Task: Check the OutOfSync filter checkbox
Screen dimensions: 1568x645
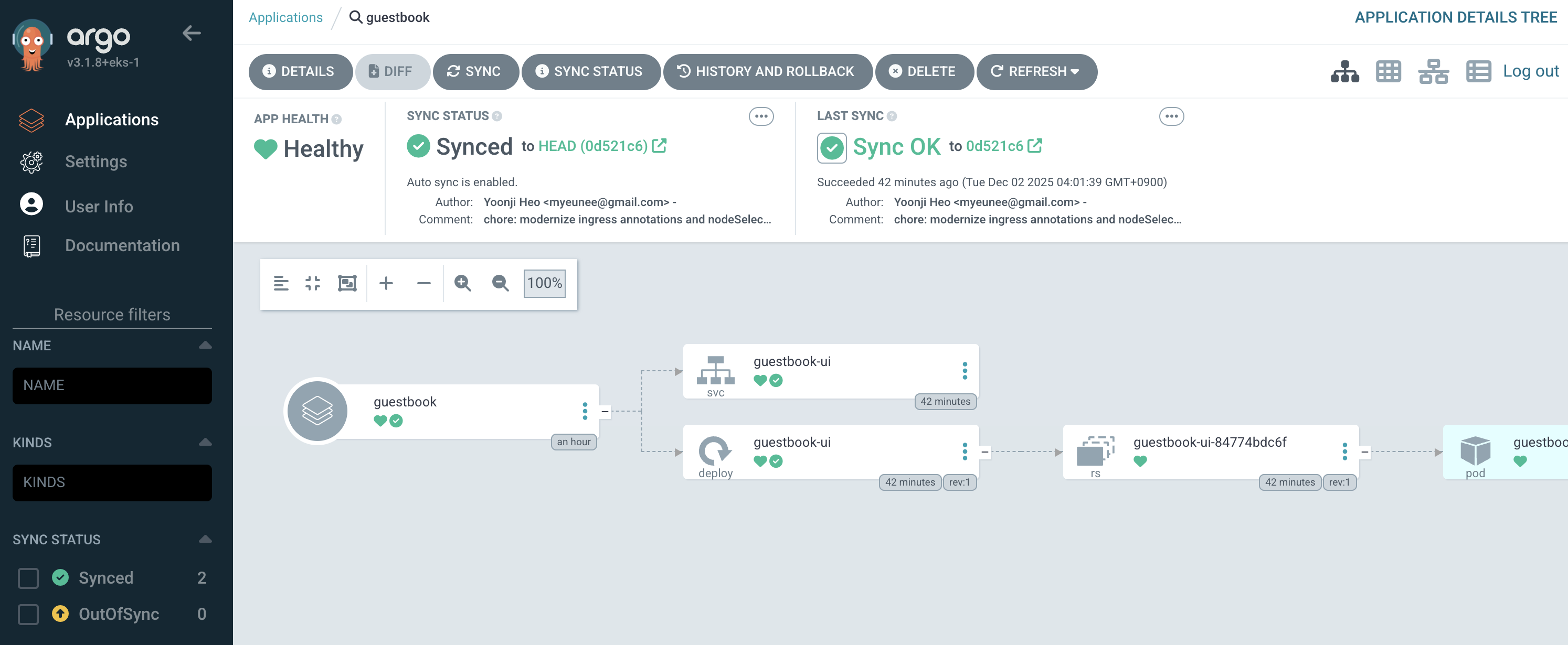Action: tap(28, 614)
